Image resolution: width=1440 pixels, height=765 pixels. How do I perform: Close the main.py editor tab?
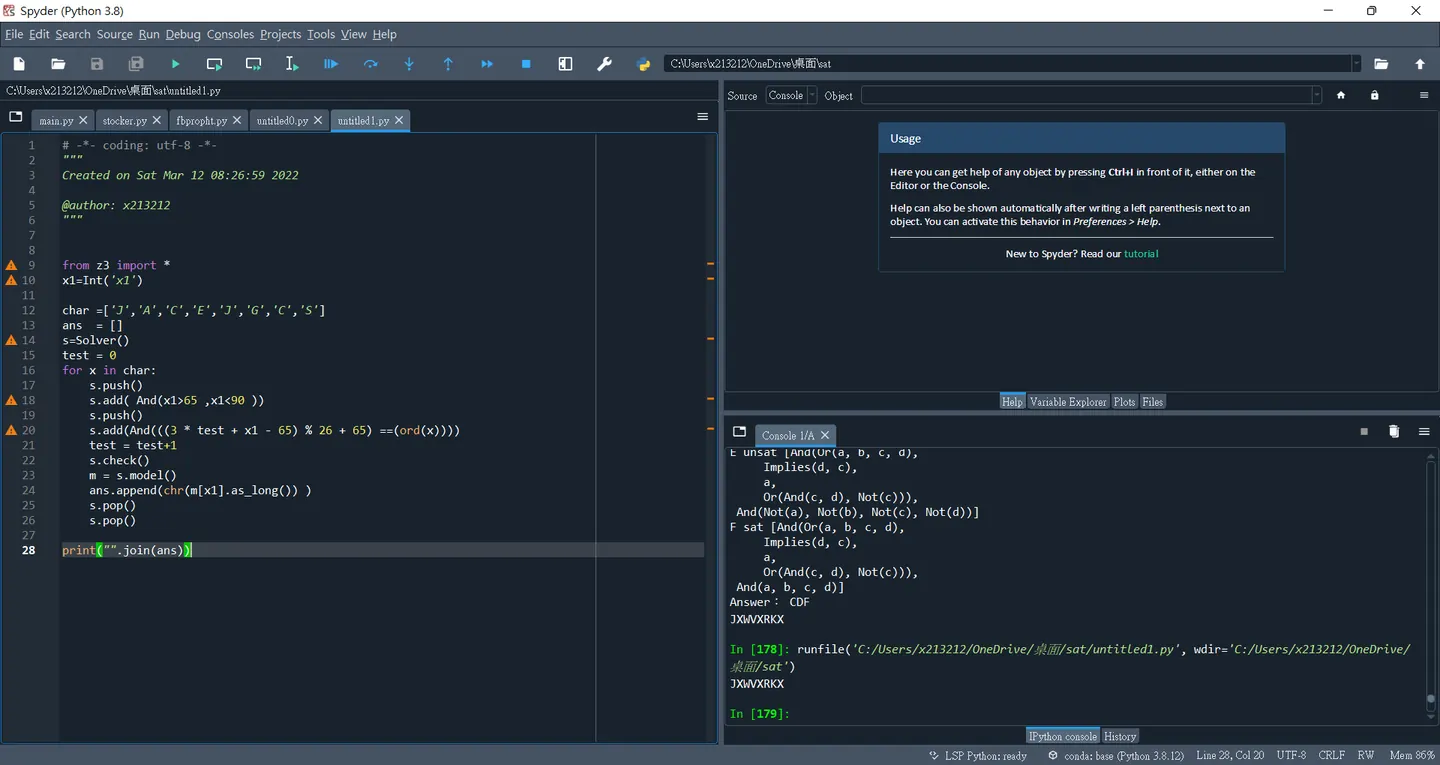[83, 120]
